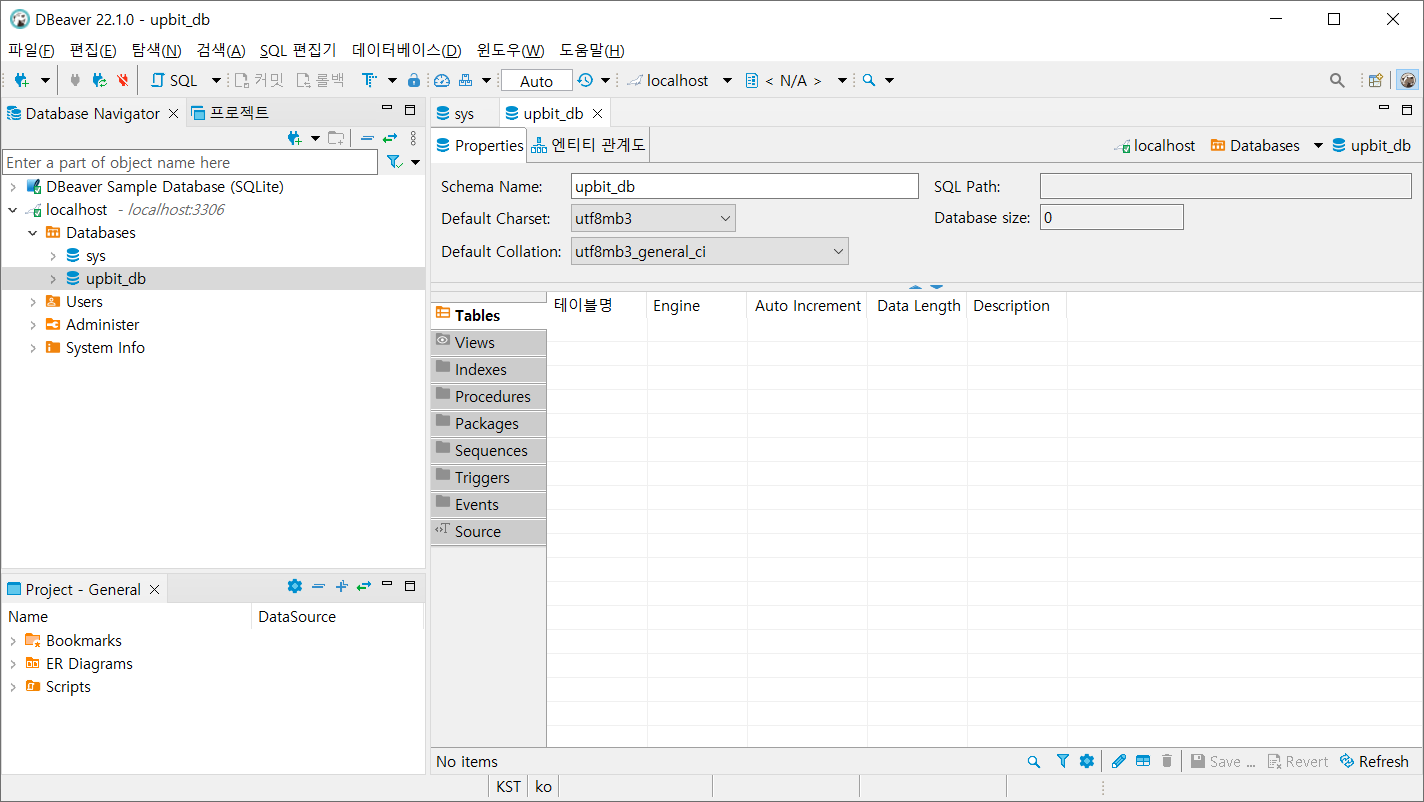Click the DBeaver perspective beaver icon
Screen dimensions: 1424x802
point(1407,80)
